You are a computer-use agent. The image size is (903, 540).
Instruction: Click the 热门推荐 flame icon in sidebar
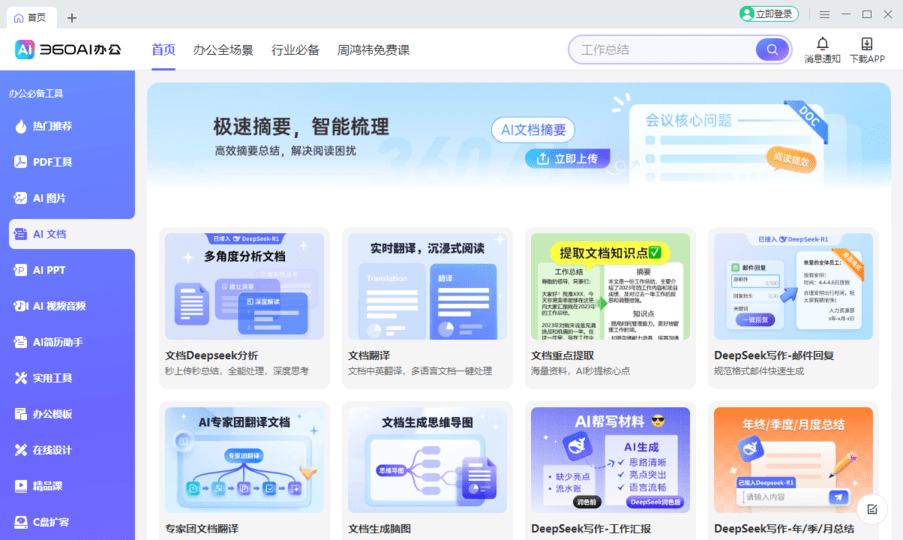[21, 126]
